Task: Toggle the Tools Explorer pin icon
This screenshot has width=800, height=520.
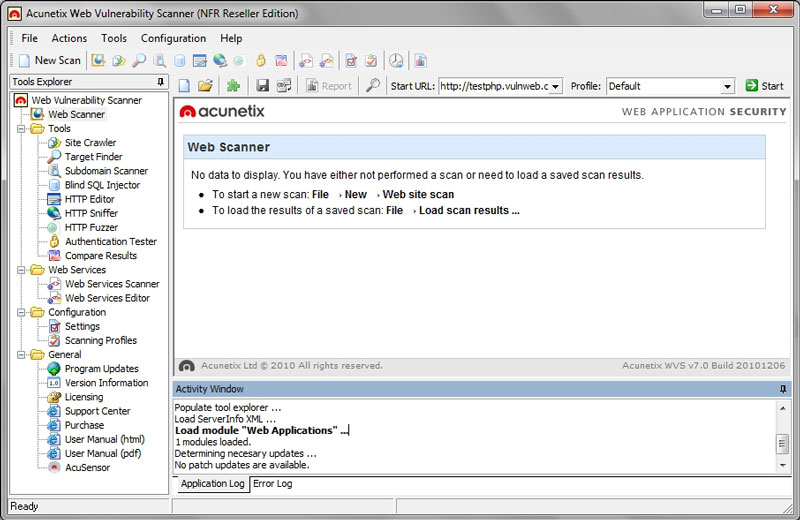Action: [x=161, y=82]
